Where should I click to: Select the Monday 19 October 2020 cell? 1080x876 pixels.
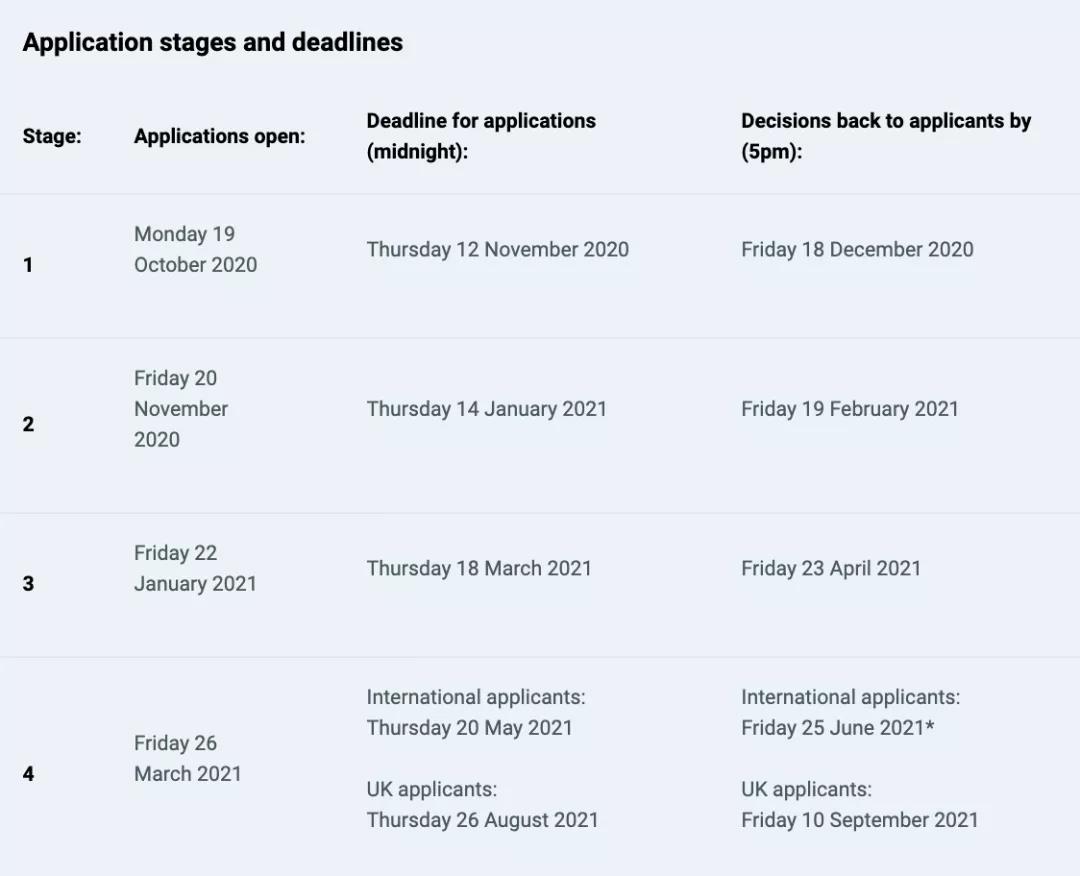196,249
